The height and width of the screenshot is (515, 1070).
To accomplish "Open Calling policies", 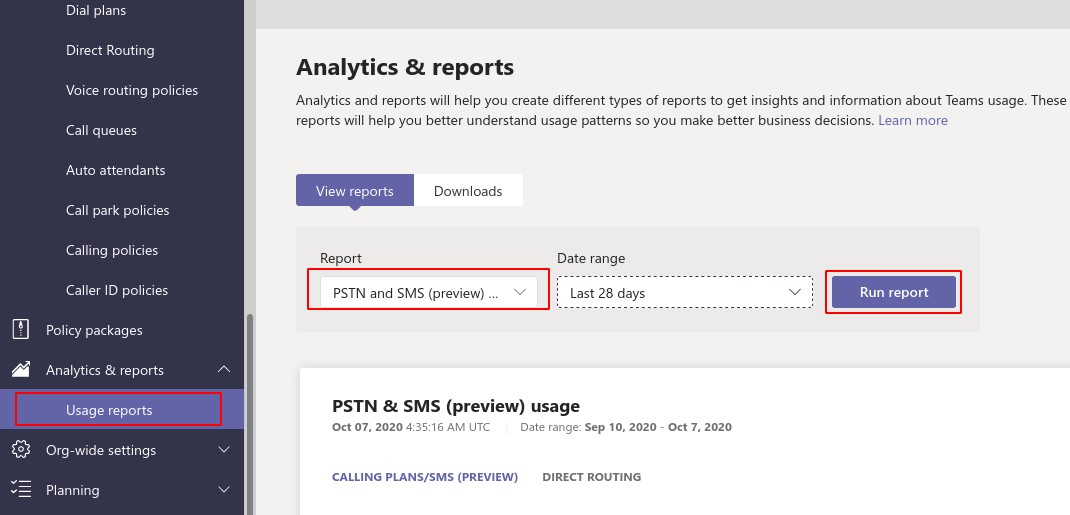I will 112,250.
